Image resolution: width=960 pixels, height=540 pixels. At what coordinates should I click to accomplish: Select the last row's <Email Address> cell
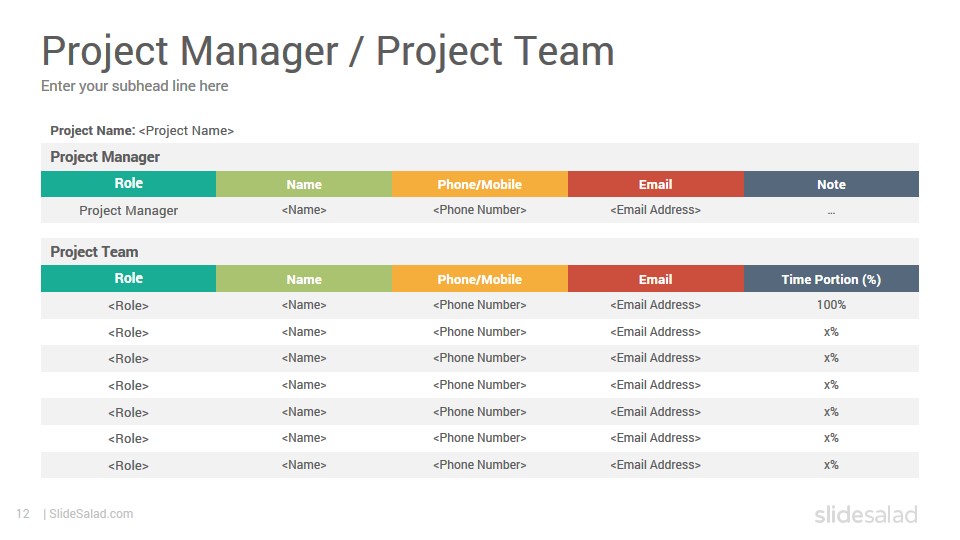(x=656, y=465)
